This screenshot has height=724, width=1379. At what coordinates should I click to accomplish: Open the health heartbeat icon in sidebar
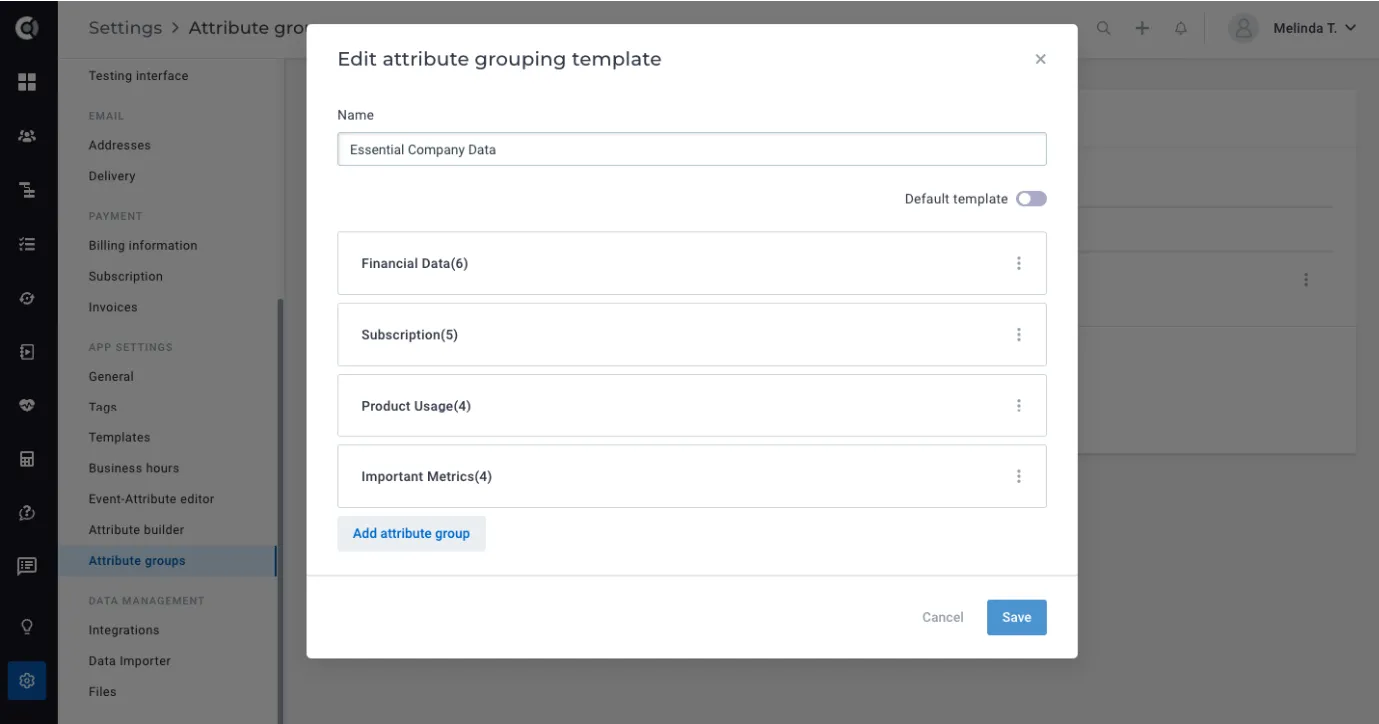(x=27, y=405)
